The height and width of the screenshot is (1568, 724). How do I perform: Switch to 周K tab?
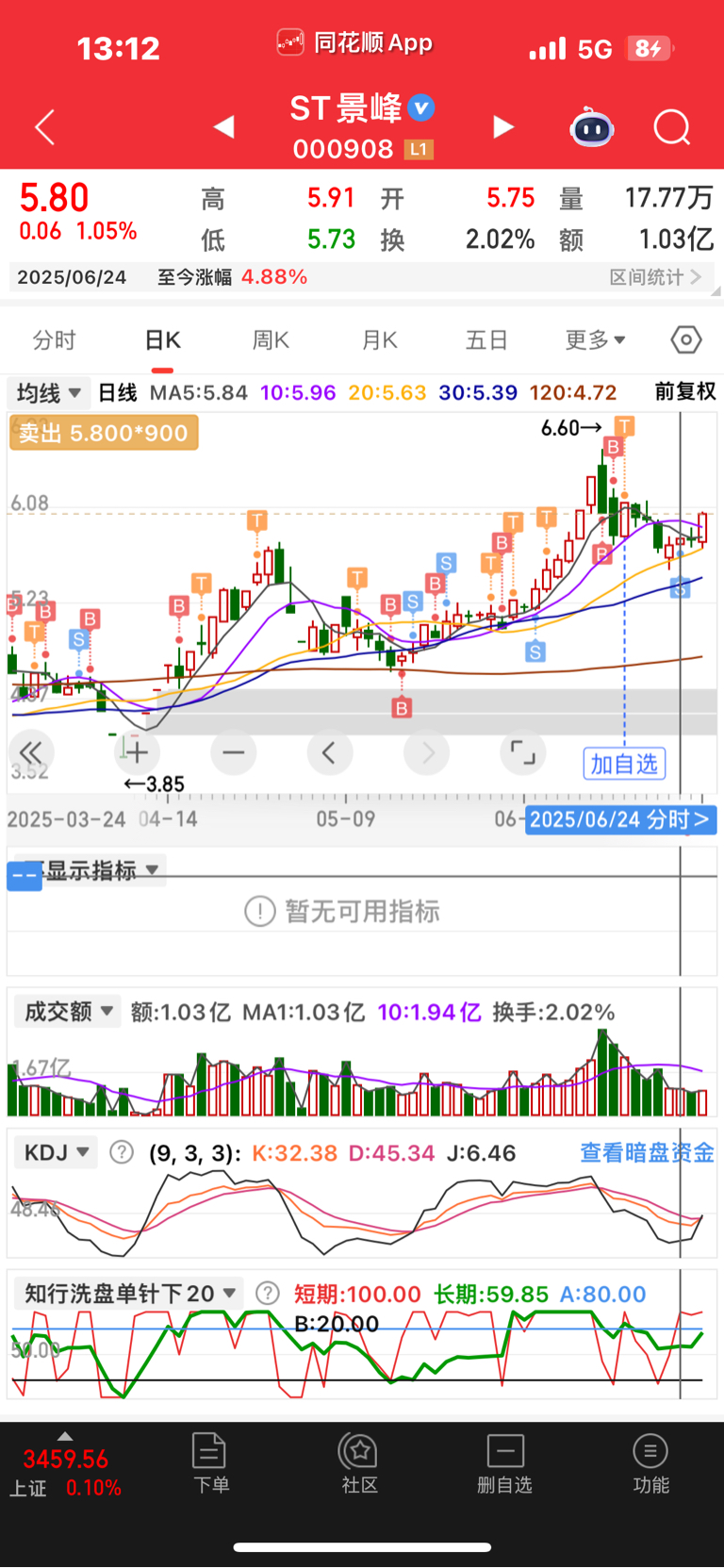[x=271, y=340]
